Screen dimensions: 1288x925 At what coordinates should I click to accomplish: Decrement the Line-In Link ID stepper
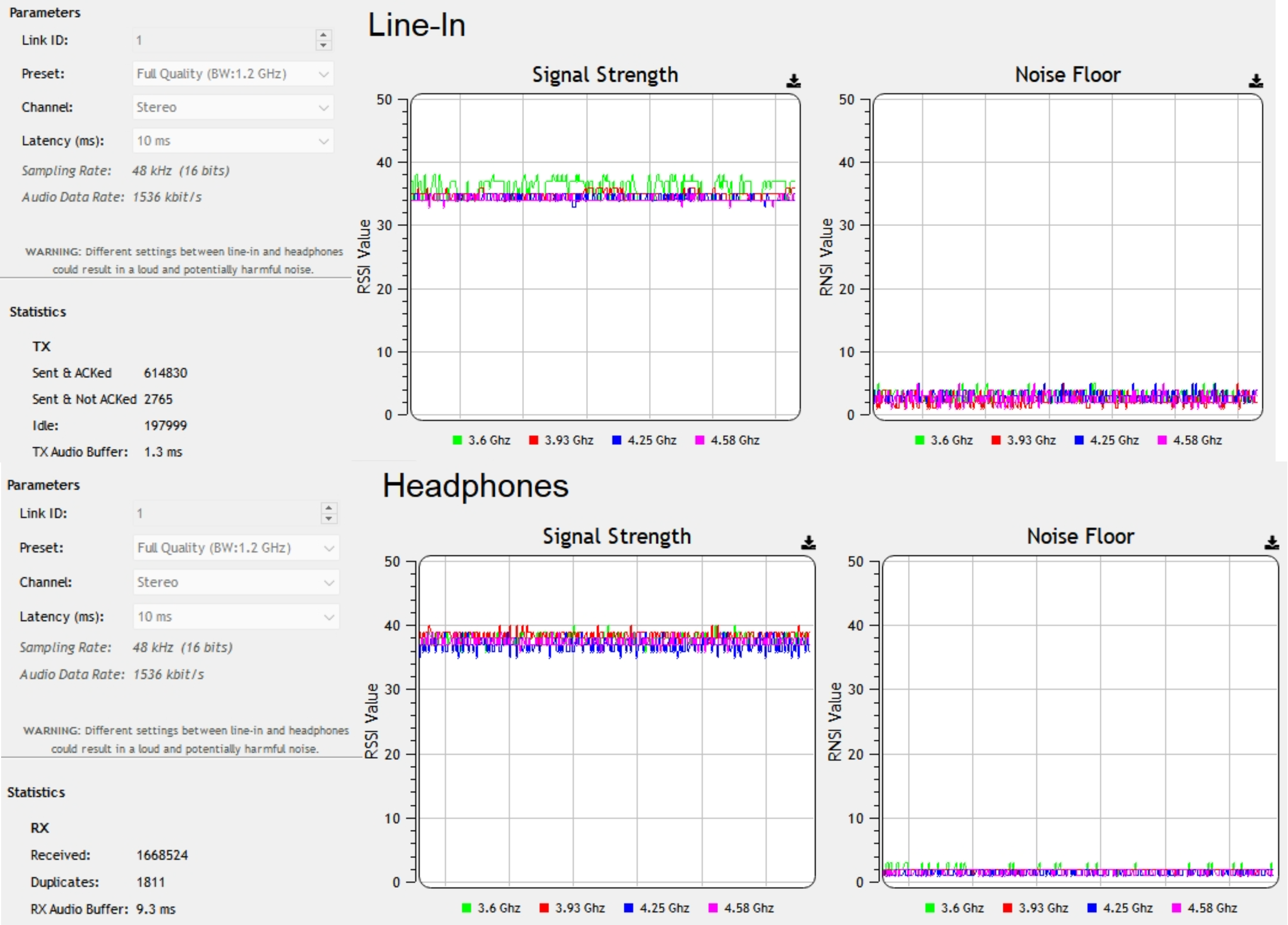[x=323, y=45]
